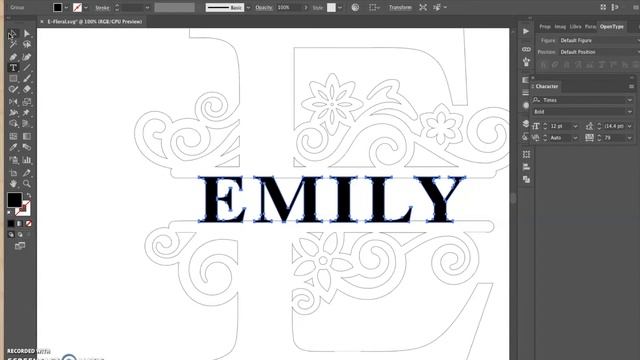Image resolution: width=640 pixels, height=360 pixels.
Task: Select the Selection tool arrow
Action: click(x=13, y=33)
